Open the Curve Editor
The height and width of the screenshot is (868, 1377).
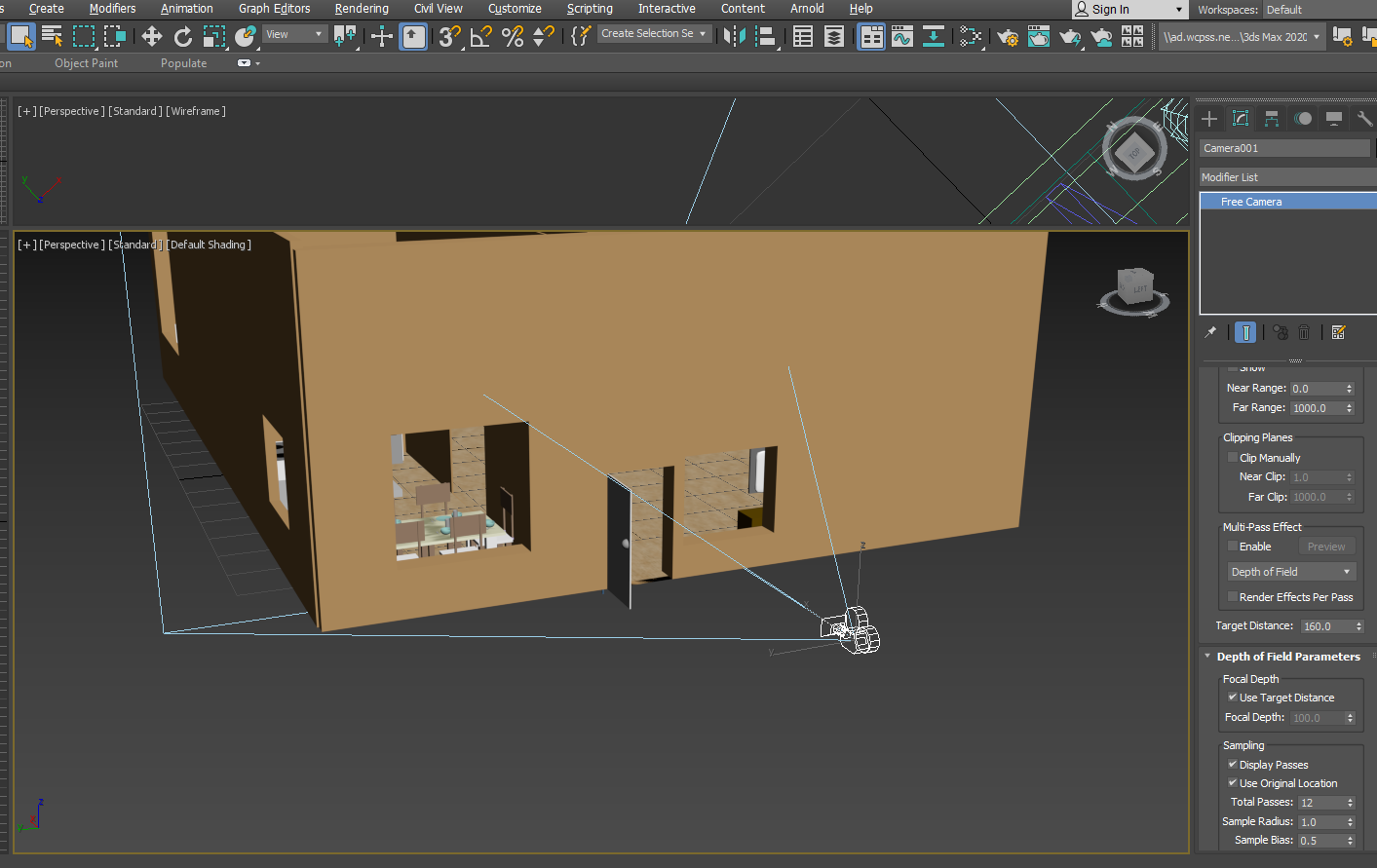coord(902,37)
